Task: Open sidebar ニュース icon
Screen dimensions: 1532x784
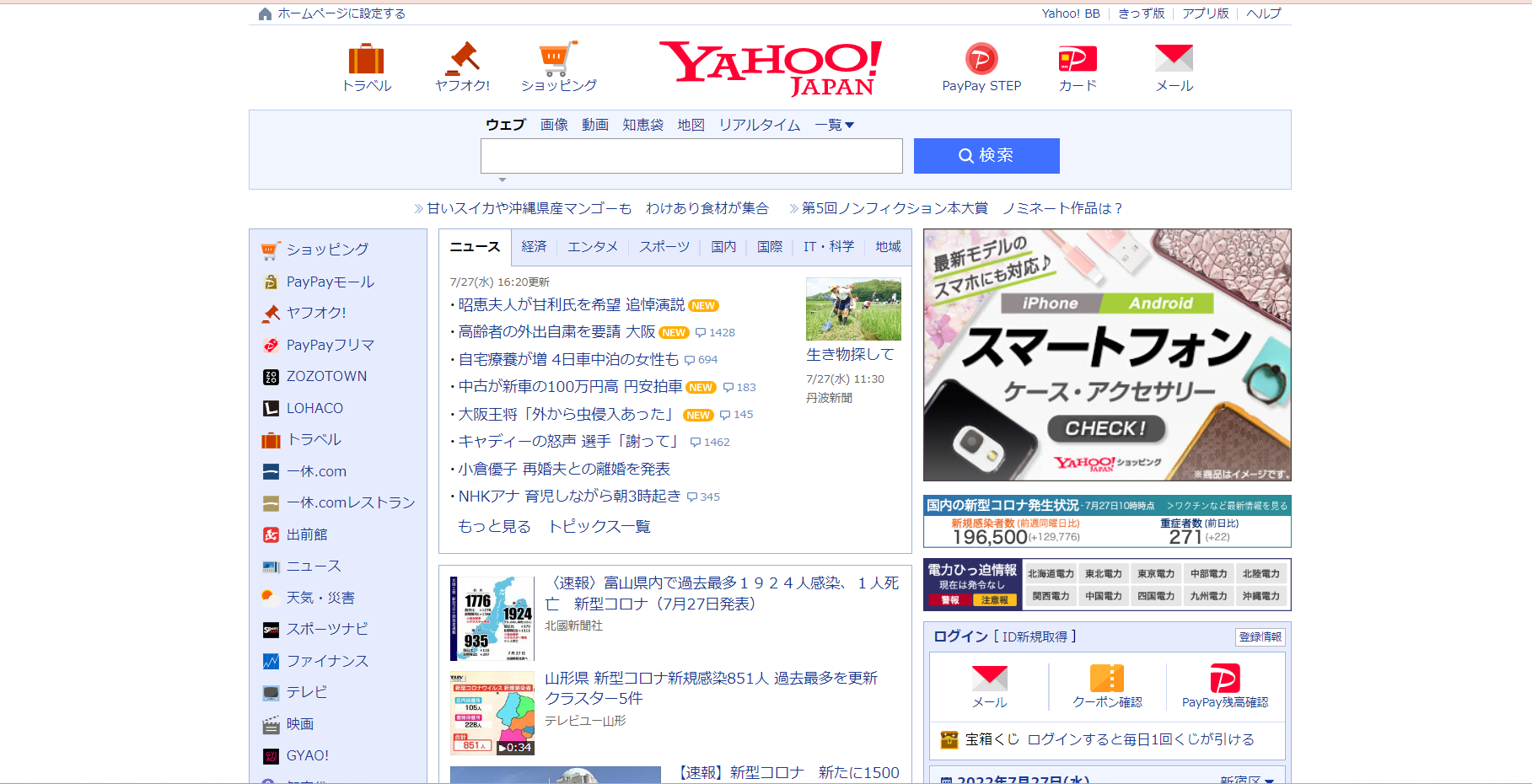Action: [271, 567]
